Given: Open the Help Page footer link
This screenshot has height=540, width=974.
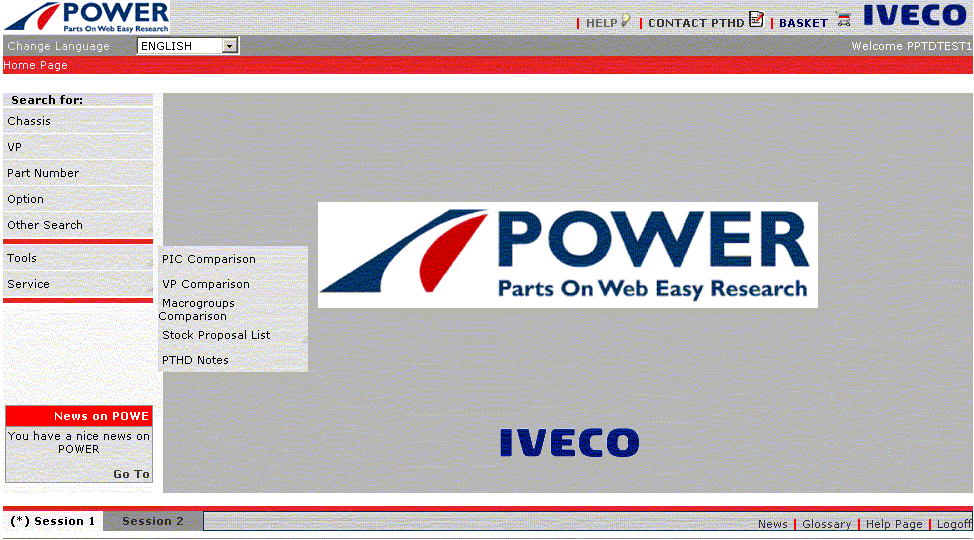Looking at the screenshot, I should (894, 524).
